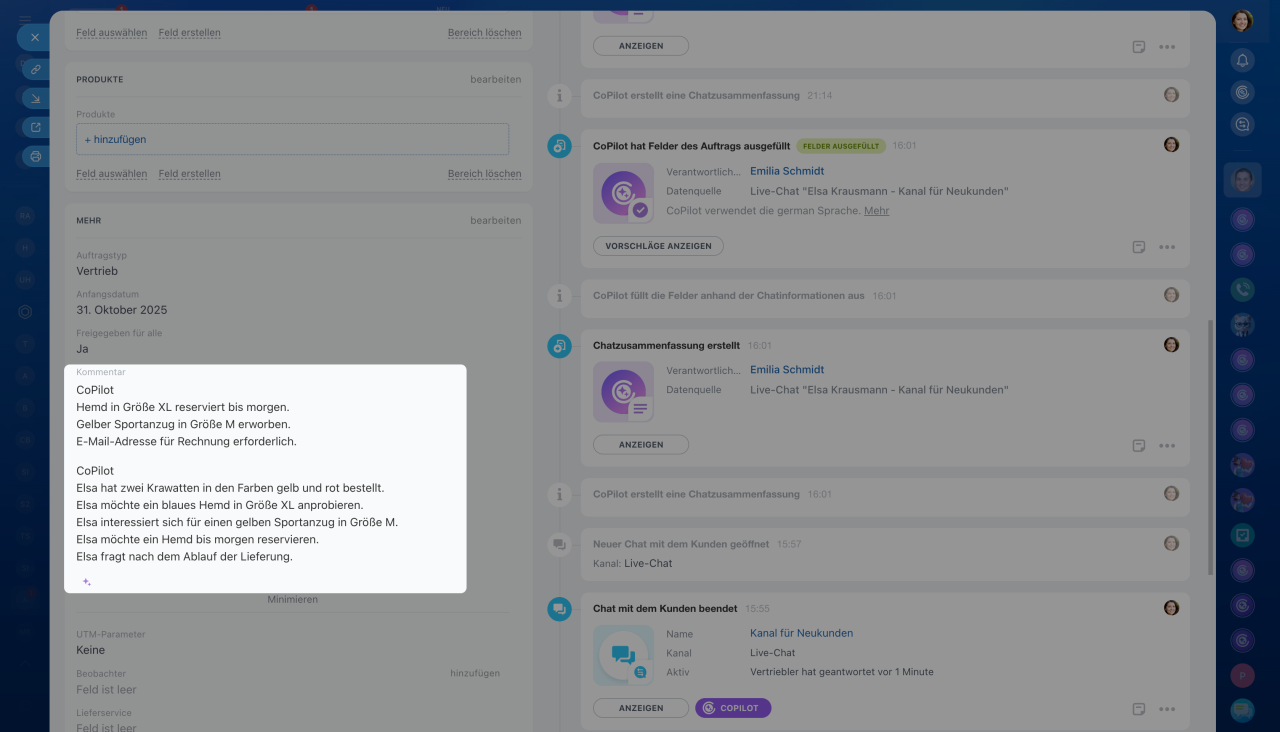Screen dimensions: 1280x732
Task: Open the notifications bell in the right sidebar
Action: pos(1243,60)
